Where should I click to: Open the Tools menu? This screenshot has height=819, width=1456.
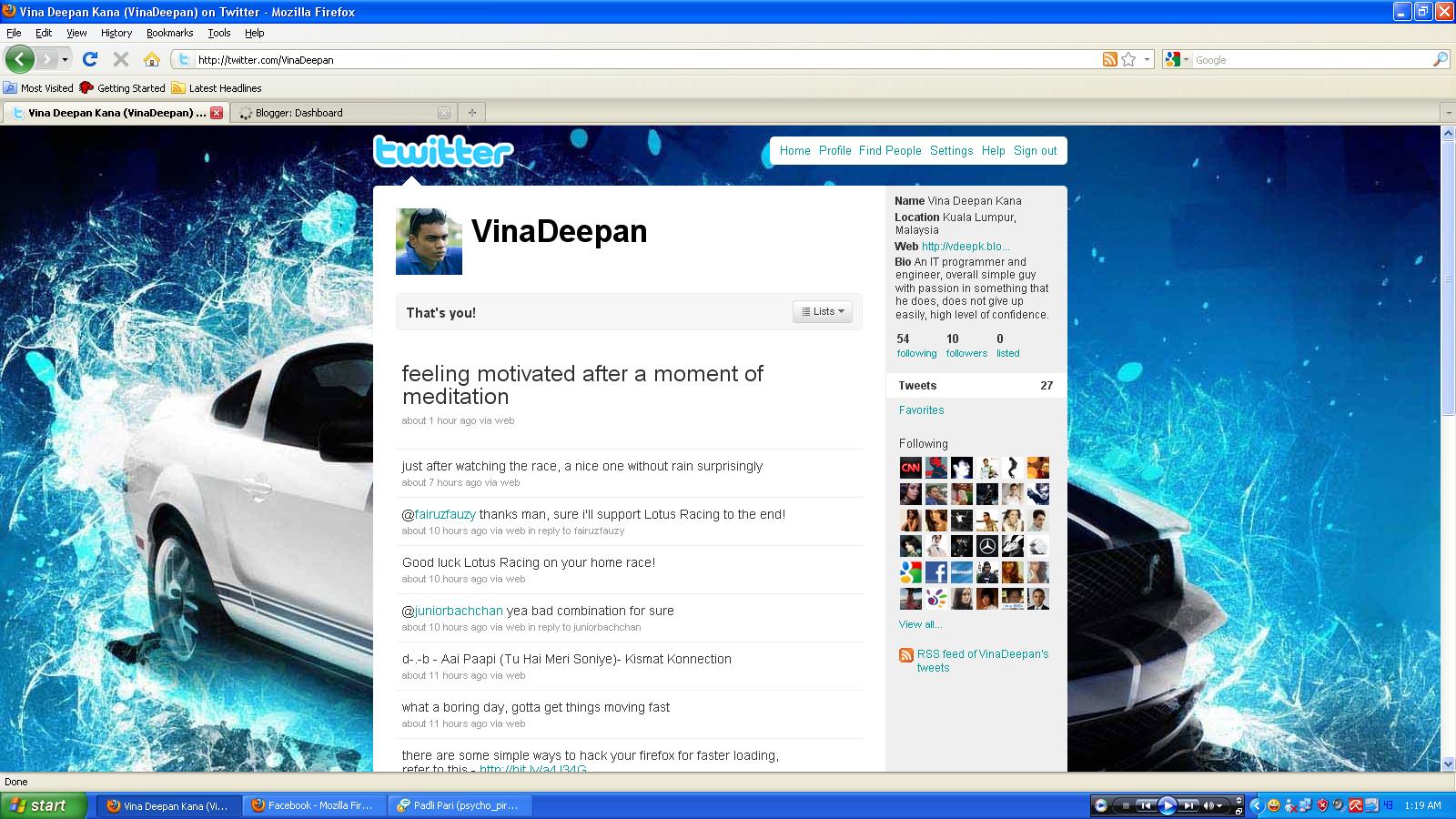tap(219, 33)
